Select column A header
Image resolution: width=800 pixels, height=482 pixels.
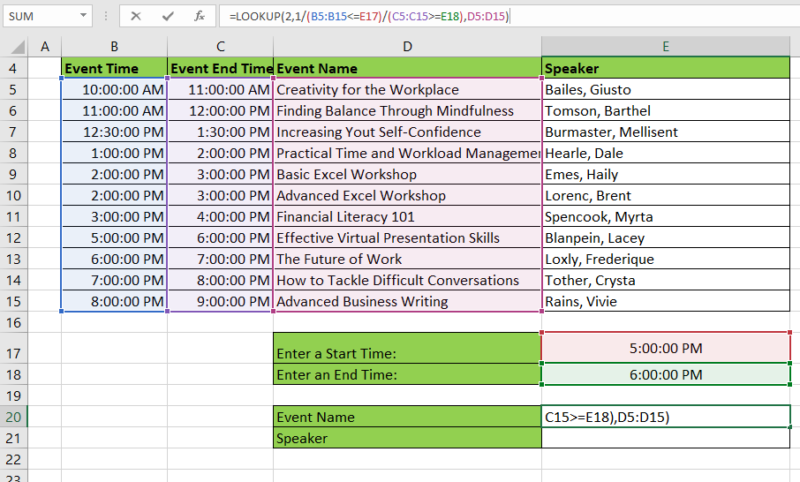click(x=44, y=47)
